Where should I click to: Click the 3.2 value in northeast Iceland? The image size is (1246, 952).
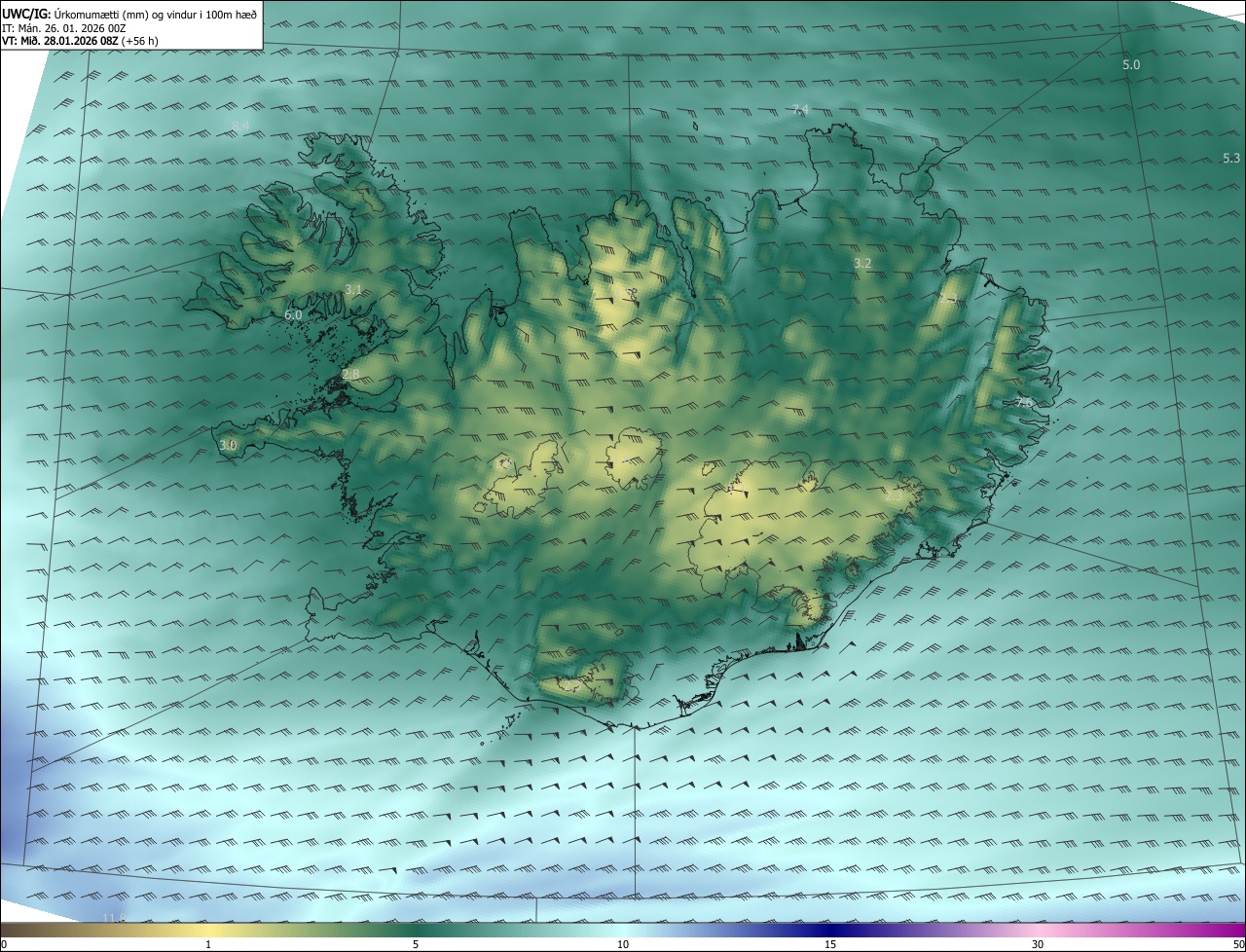[862, 263]
